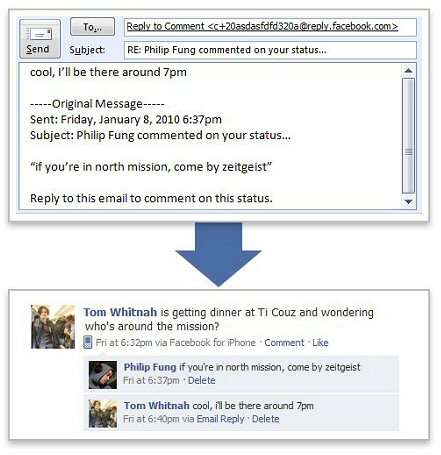This screenshot has width=441, height=455.
Task: Click the scrollbar up arrow
Action: [408, 71]
